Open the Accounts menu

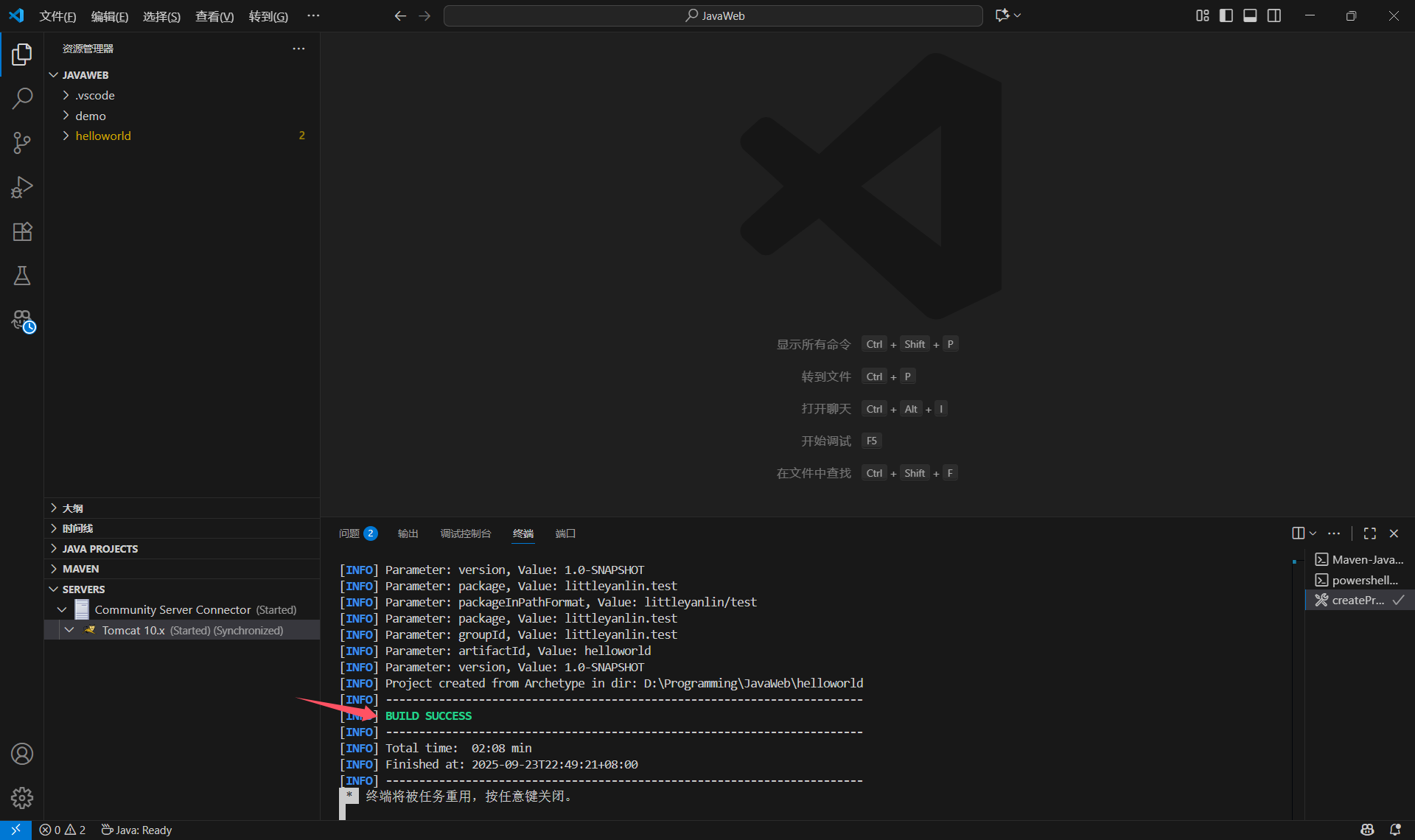pos(22,754)
